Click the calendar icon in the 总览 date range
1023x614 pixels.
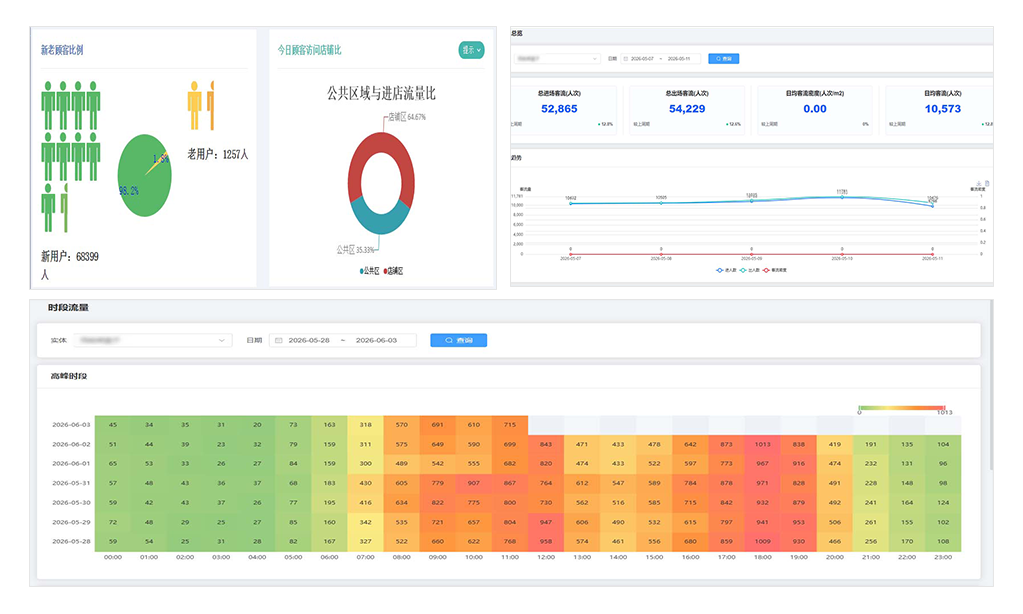click(x=626, y=59)
